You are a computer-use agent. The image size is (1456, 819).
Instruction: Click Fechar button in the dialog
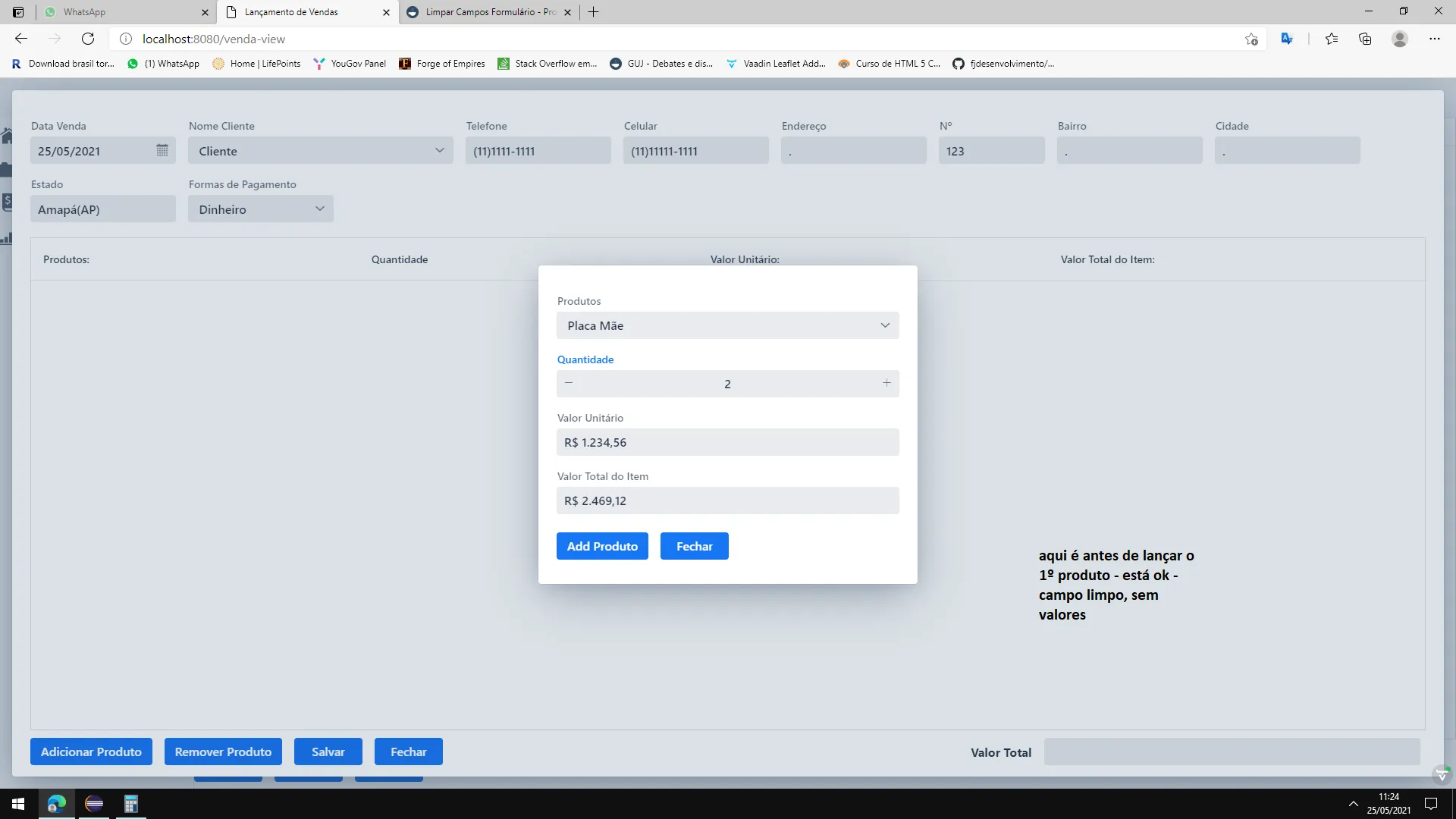[694, 546]
